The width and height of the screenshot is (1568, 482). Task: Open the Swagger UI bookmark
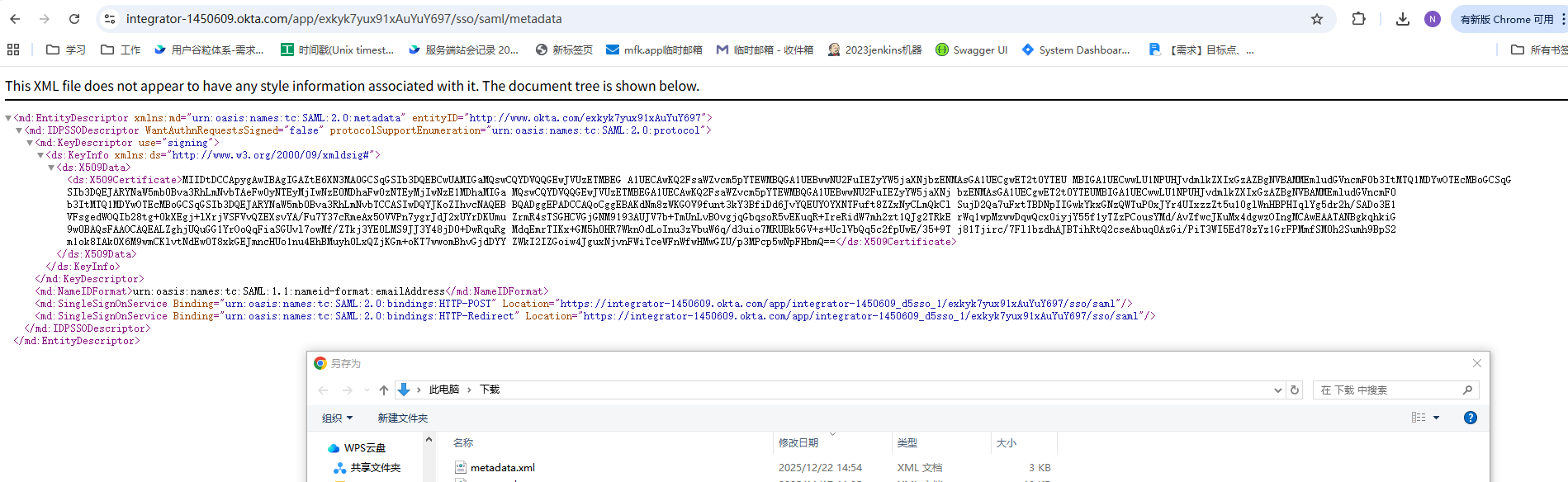click(x=971, y=50)
